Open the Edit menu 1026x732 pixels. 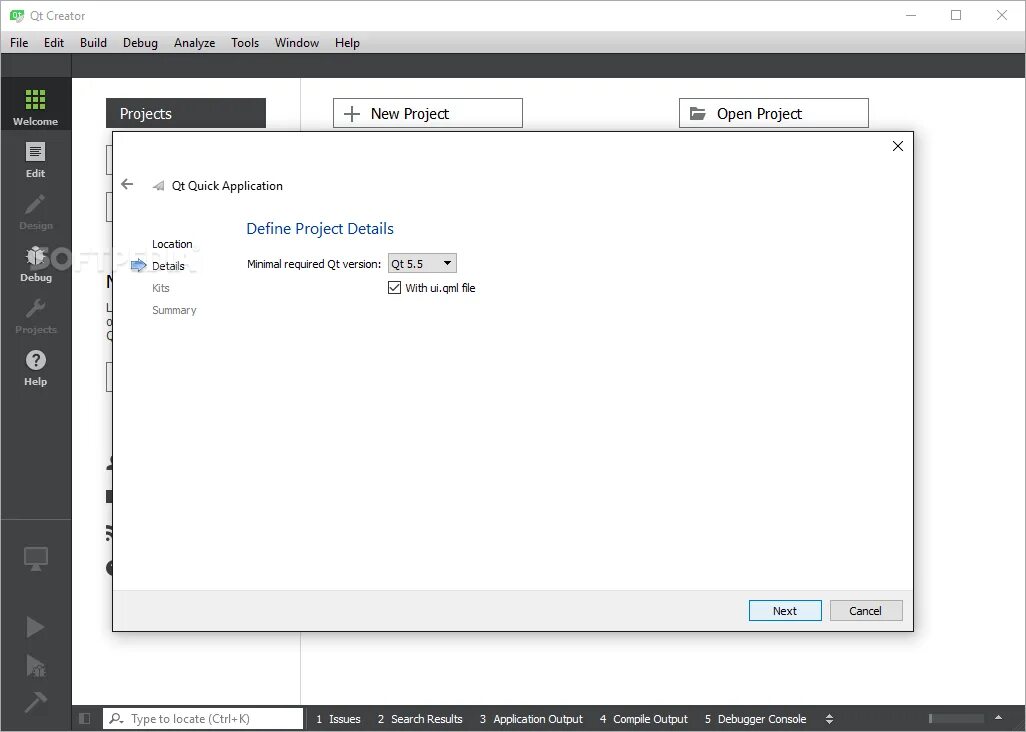(x=54, y=43)
